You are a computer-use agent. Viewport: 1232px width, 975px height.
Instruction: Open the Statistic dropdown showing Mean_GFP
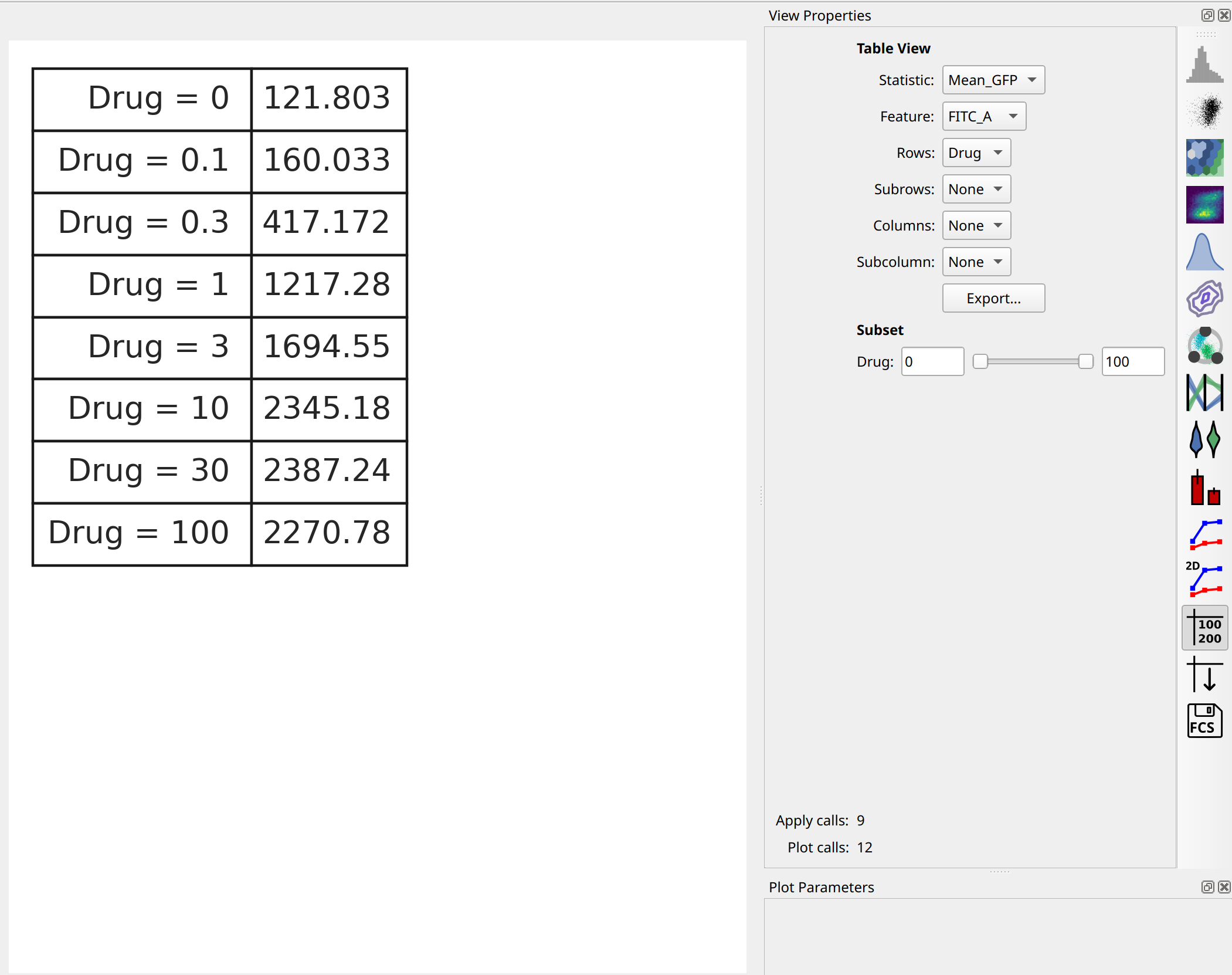click(993, 80)
